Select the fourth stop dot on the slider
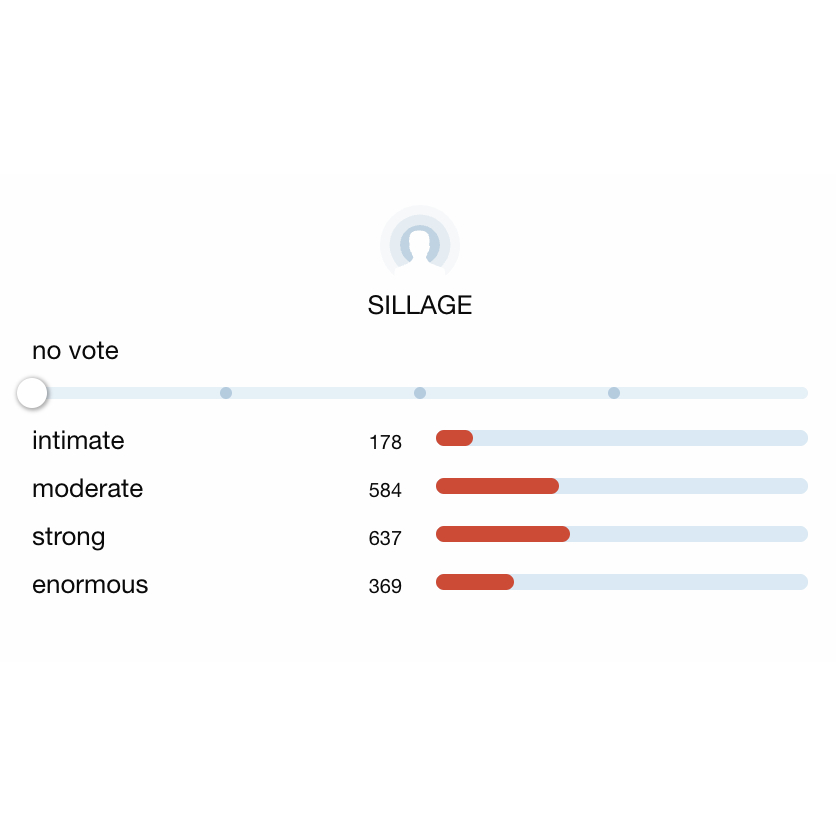Image resolution: width=836 pixels, height=836 pixels. 614,393
